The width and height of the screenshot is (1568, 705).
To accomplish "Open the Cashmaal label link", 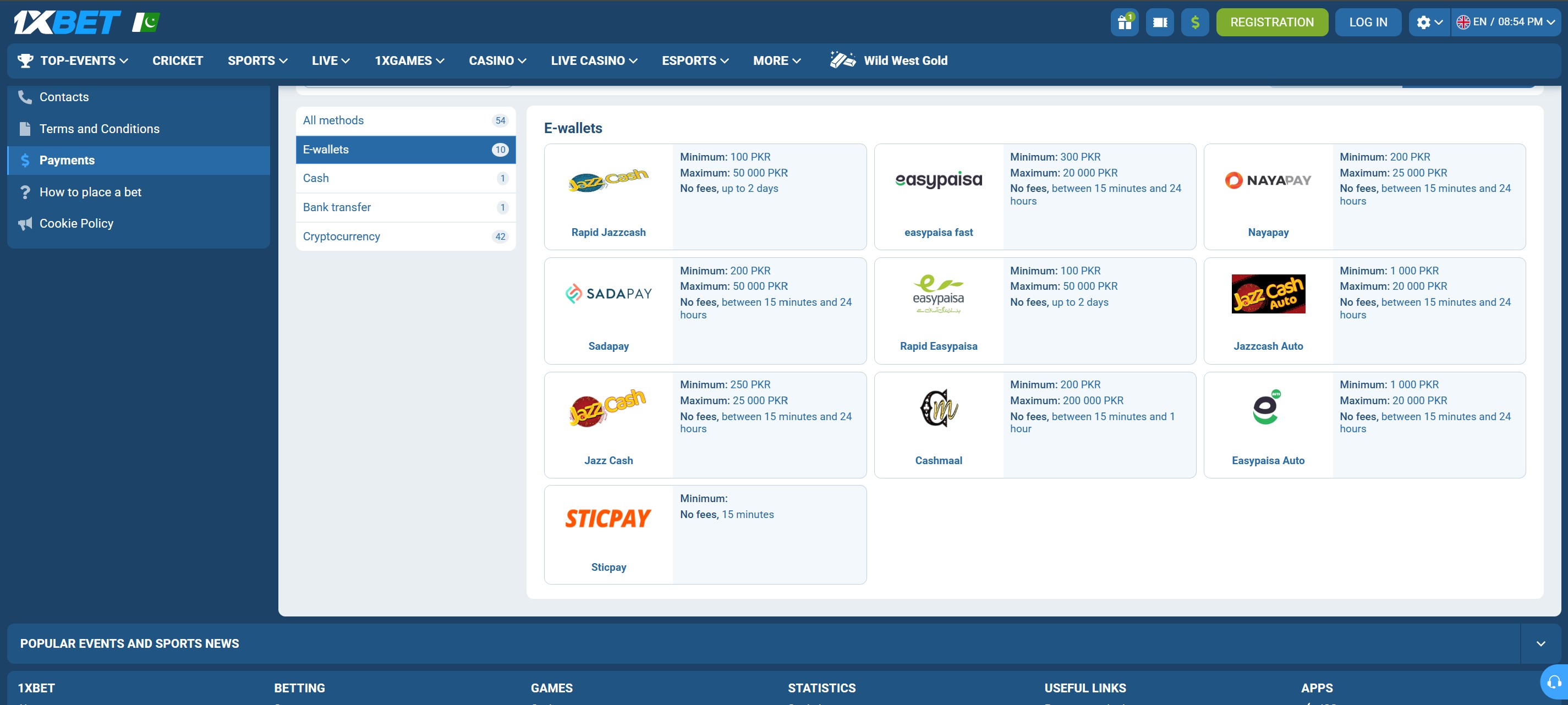I will tap(938, 460).
